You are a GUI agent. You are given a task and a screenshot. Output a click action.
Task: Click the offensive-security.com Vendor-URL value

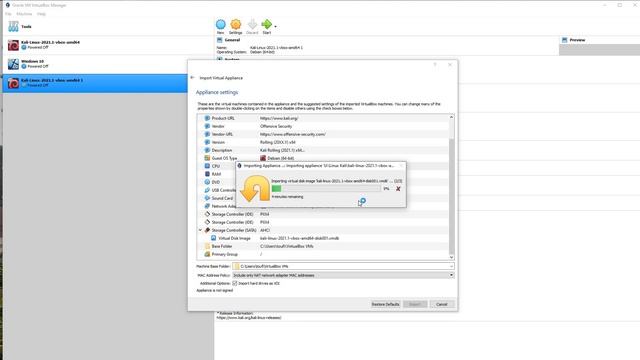pyautogui.click(x=293, y=134)
